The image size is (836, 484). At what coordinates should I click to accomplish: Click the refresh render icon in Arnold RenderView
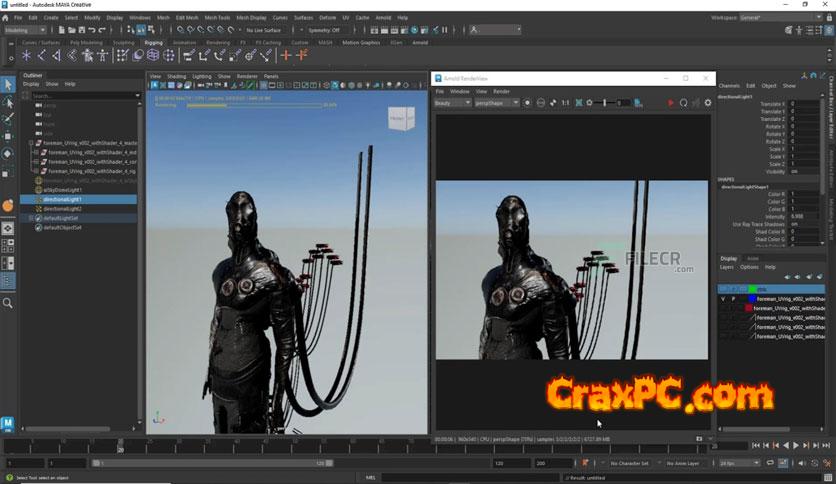tap(684, 102)
